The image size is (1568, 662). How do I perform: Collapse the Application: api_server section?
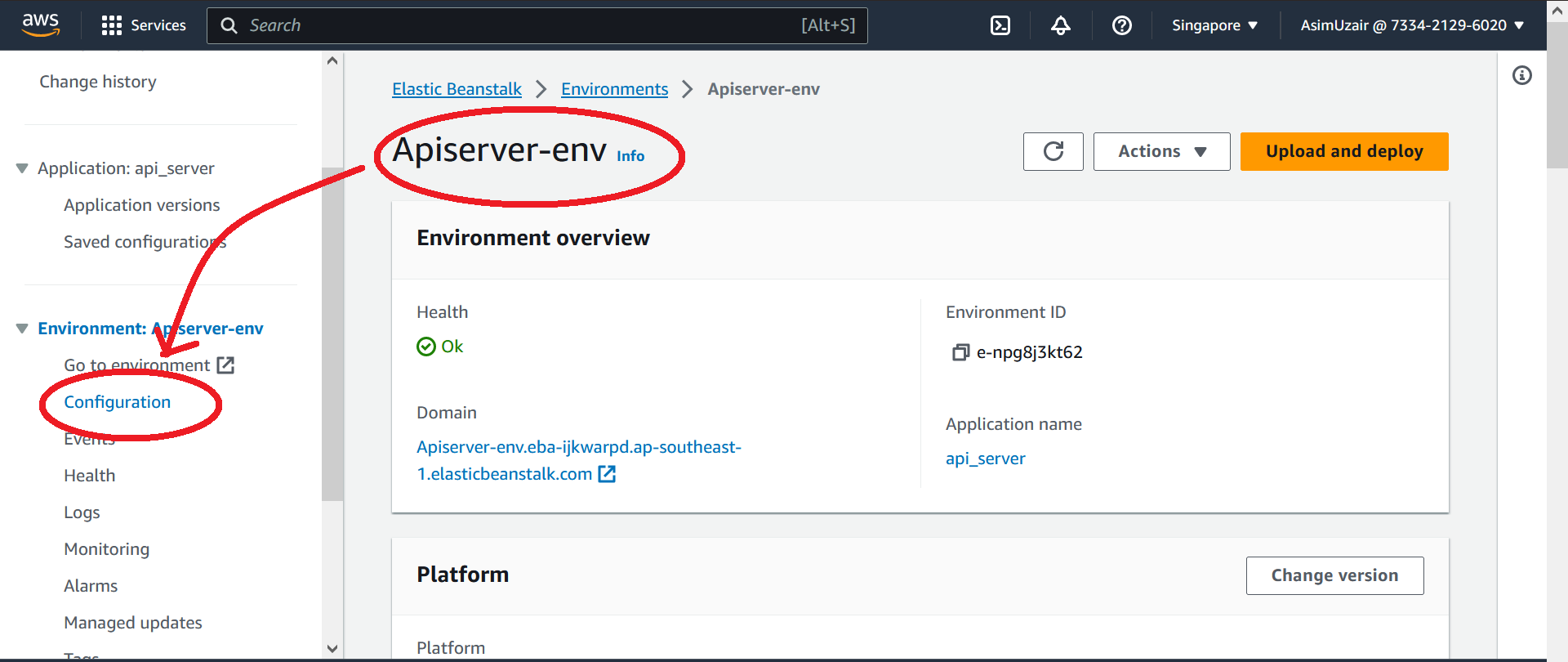pyautogui.click(x=22, y=168)
